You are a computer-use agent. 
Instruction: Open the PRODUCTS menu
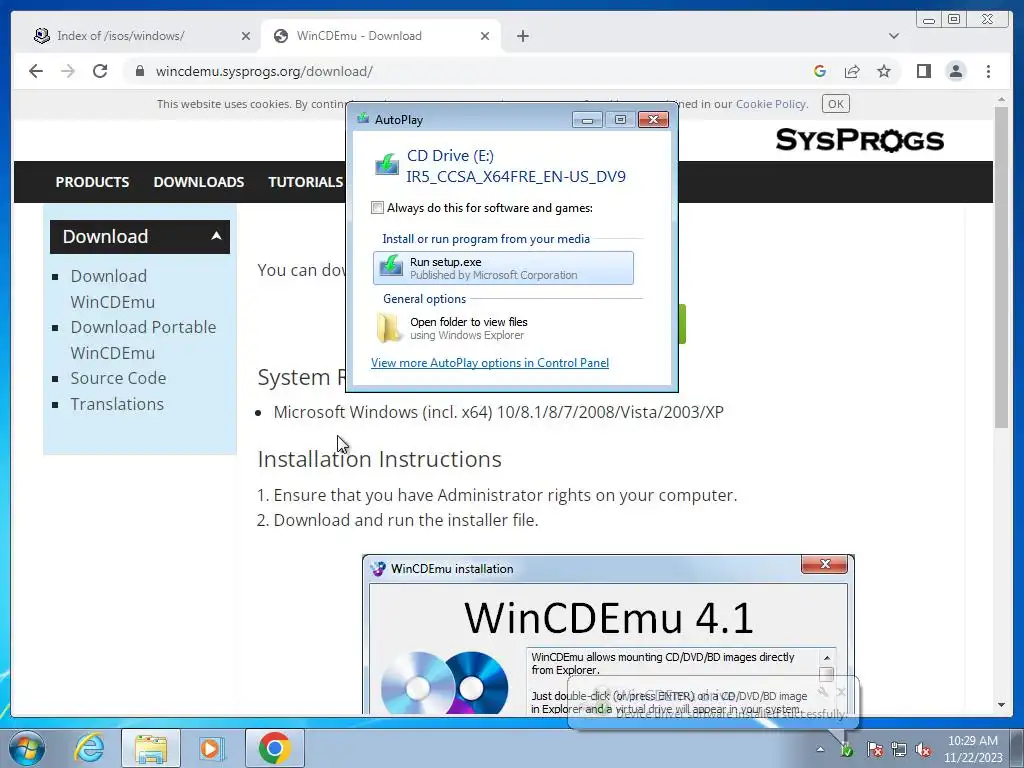point(92,182)
